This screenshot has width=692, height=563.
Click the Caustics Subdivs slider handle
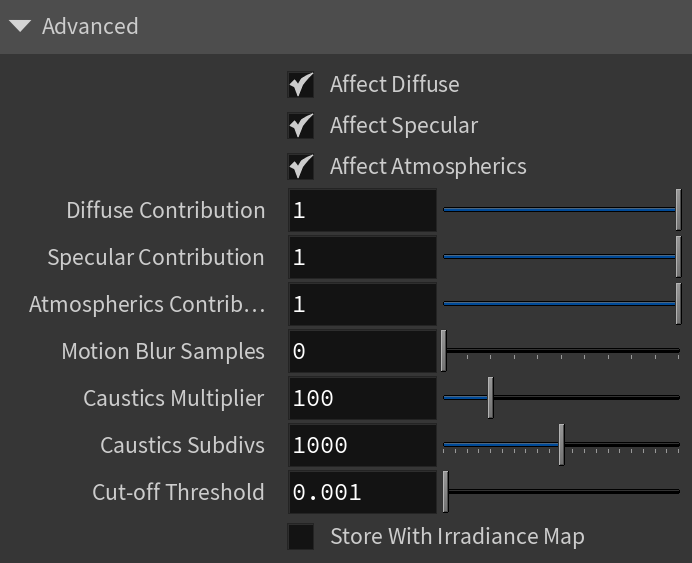(x=561, y=445)
